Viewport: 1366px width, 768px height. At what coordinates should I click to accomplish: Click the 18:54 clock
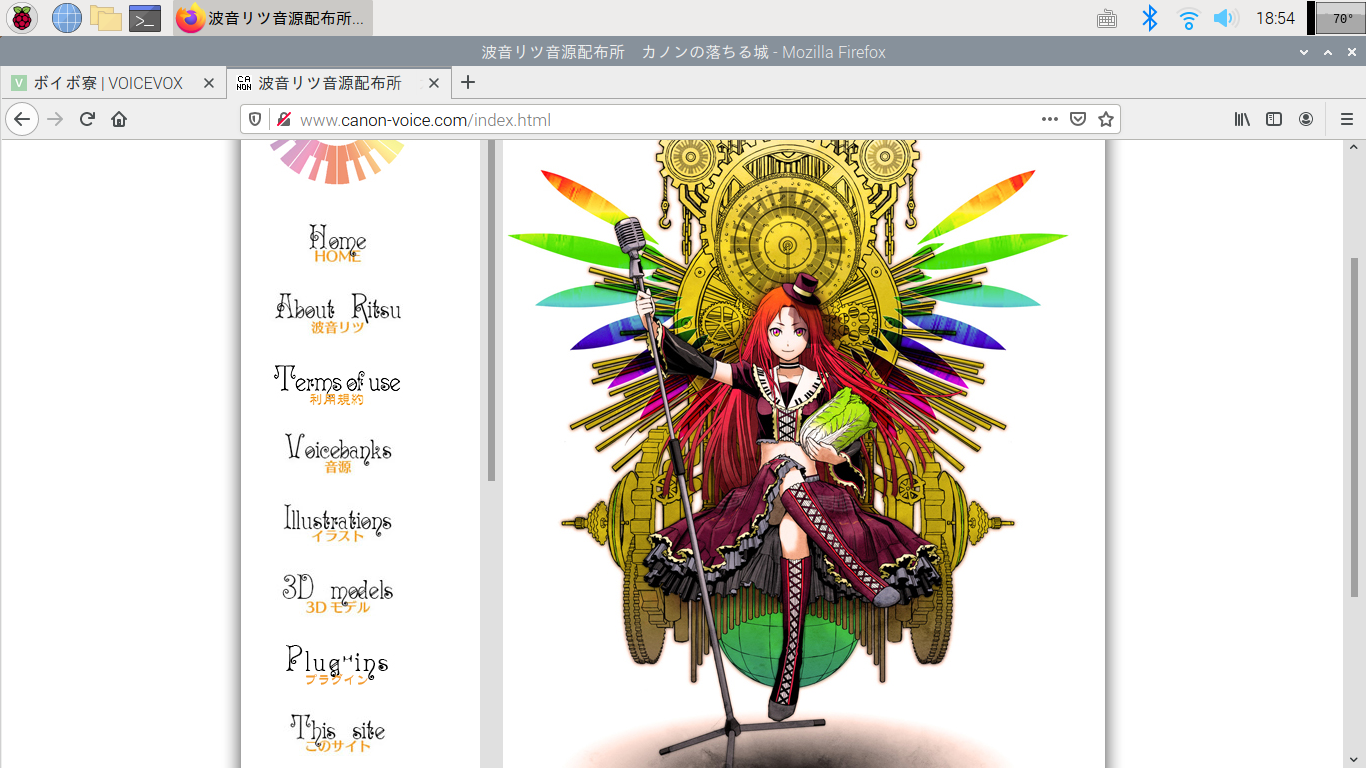(x=1275, y=18)
